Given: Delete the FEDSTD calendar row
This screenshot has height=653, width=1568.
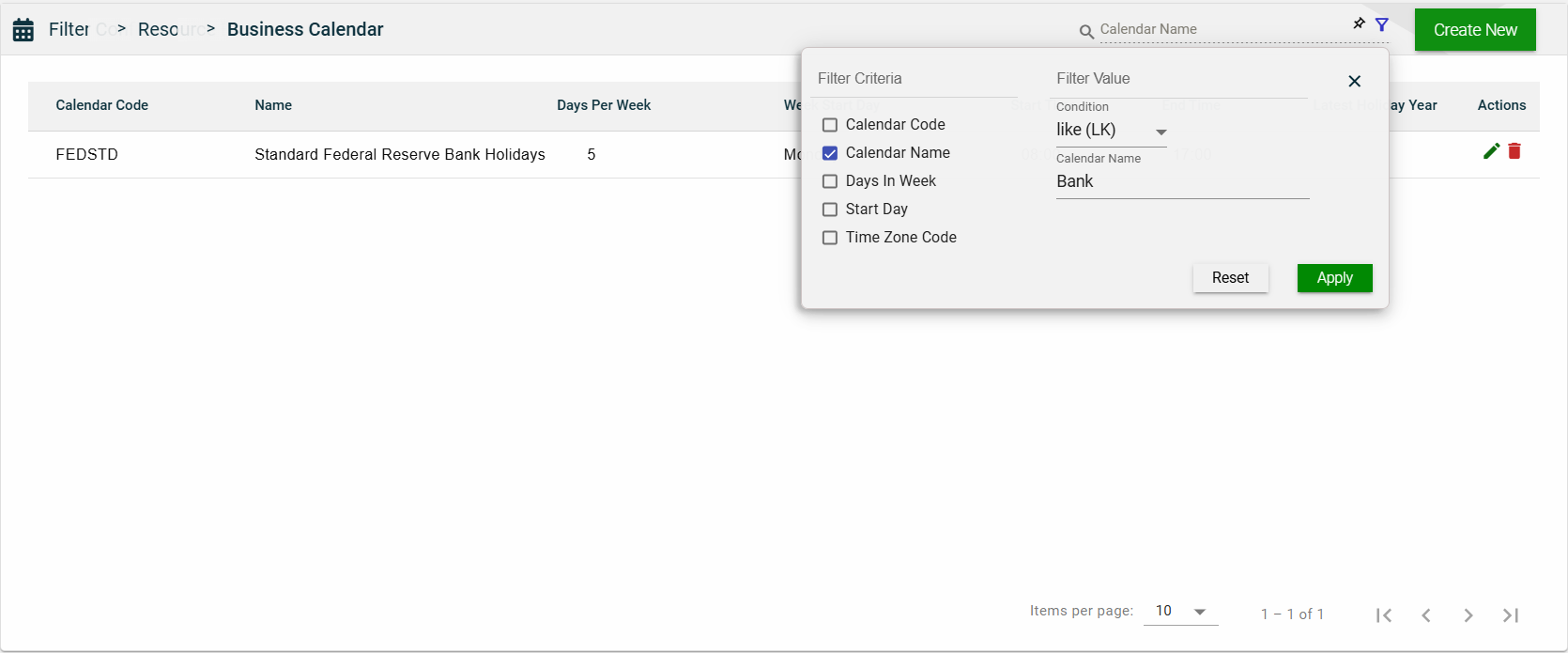Looking at the screenshot, I should pyautogui.click(x=1514, y=151).
